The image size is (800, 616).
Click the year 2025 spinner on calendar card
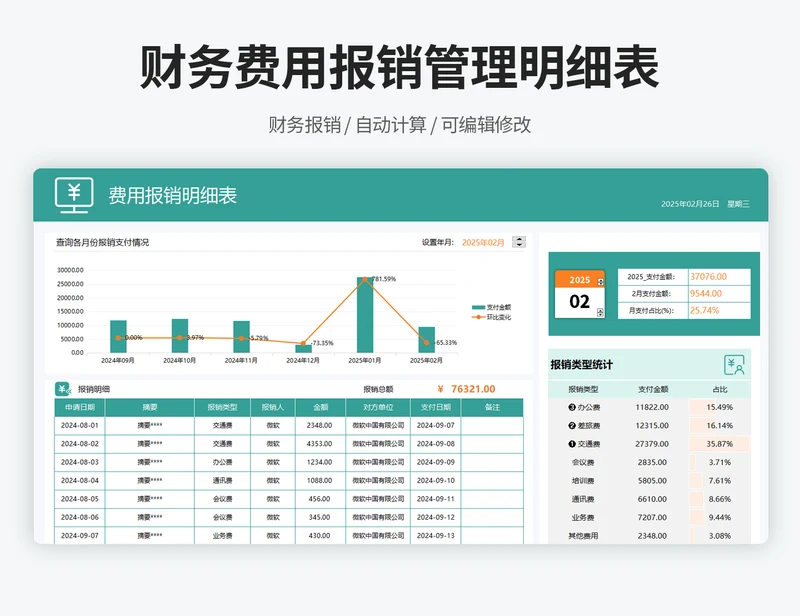point(601,282)
